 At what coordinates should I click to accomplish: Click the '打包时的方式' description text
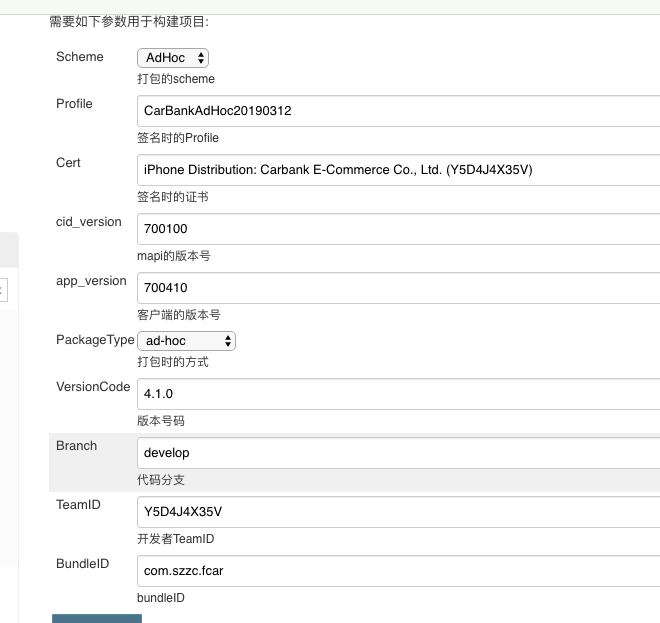tap(173, 362)
